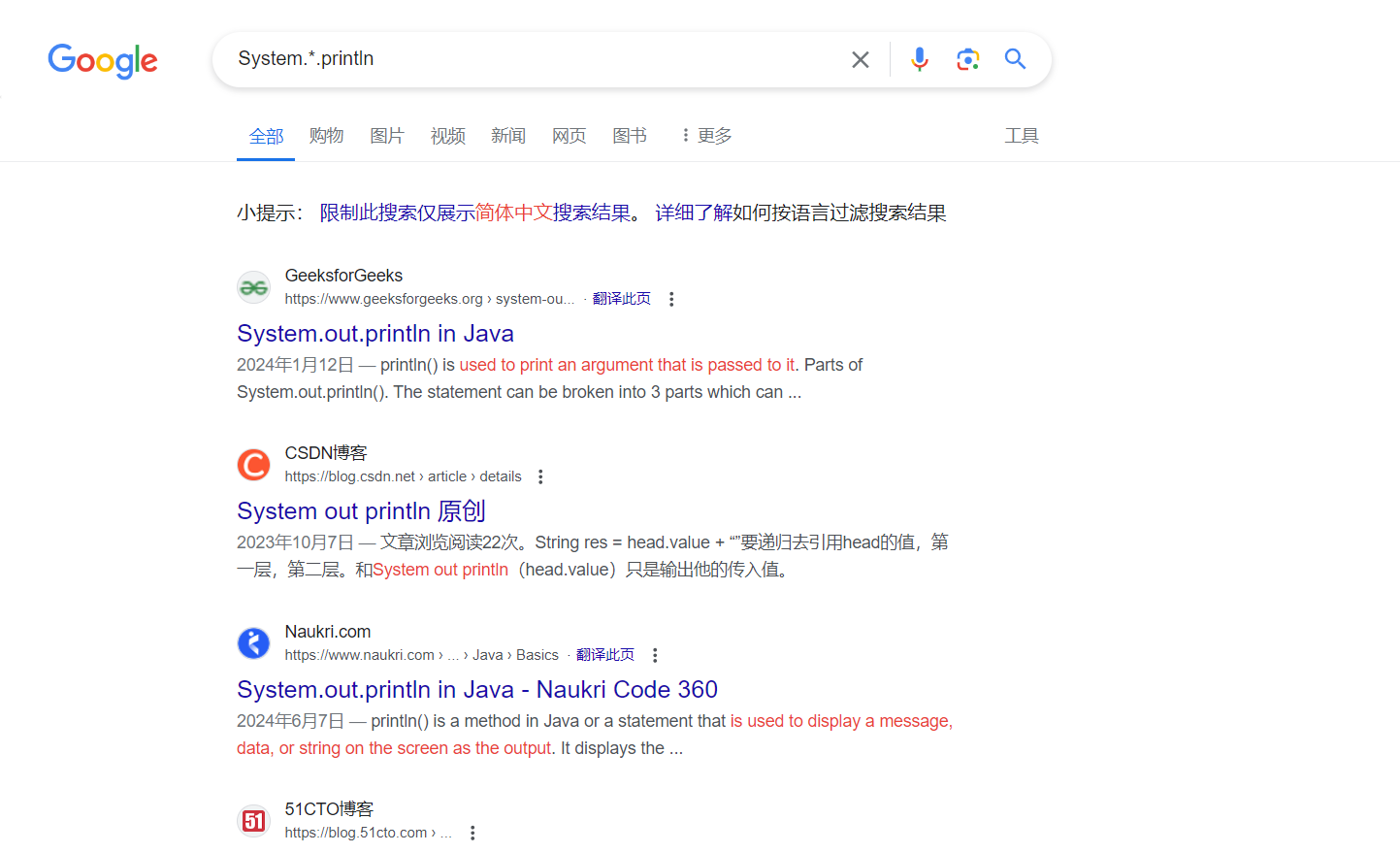Switch to the 购物 tab
Viewport: 1400px width, 853px height.
pos(327,136)
